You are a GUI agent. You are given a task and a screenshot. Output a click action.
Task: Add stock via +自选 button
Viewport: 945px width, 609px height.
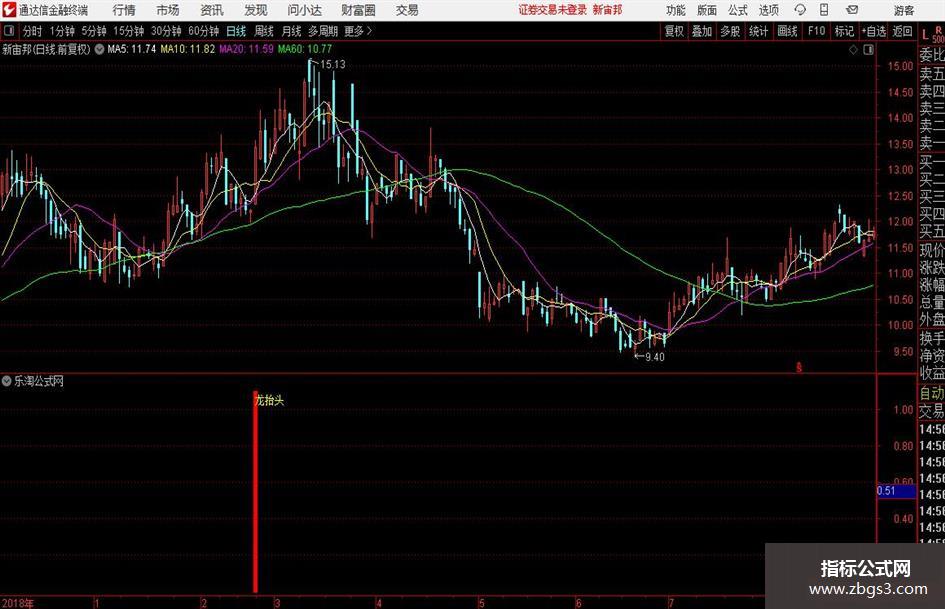(873, 31)
